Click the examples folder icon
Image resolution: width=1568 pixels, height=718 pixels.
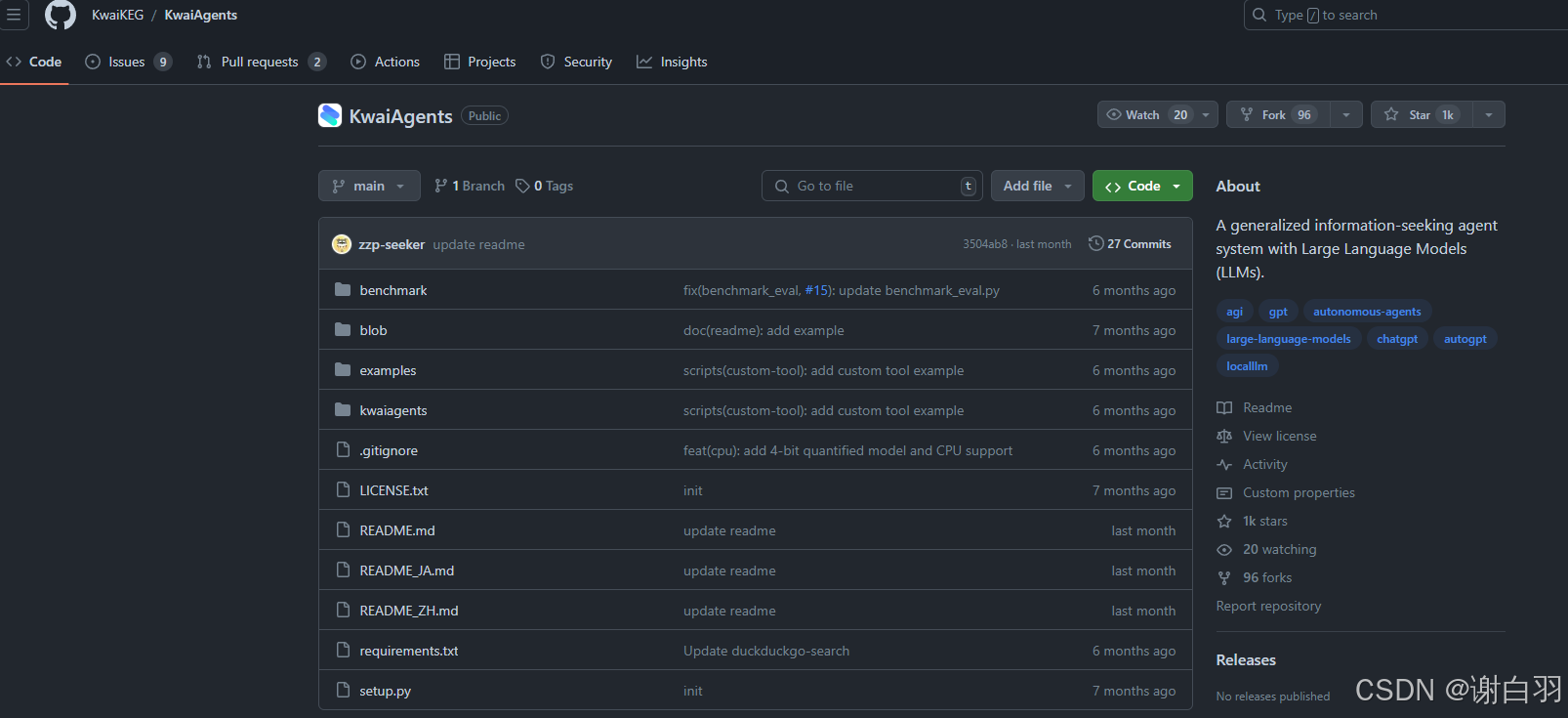(x=343, y=369)
